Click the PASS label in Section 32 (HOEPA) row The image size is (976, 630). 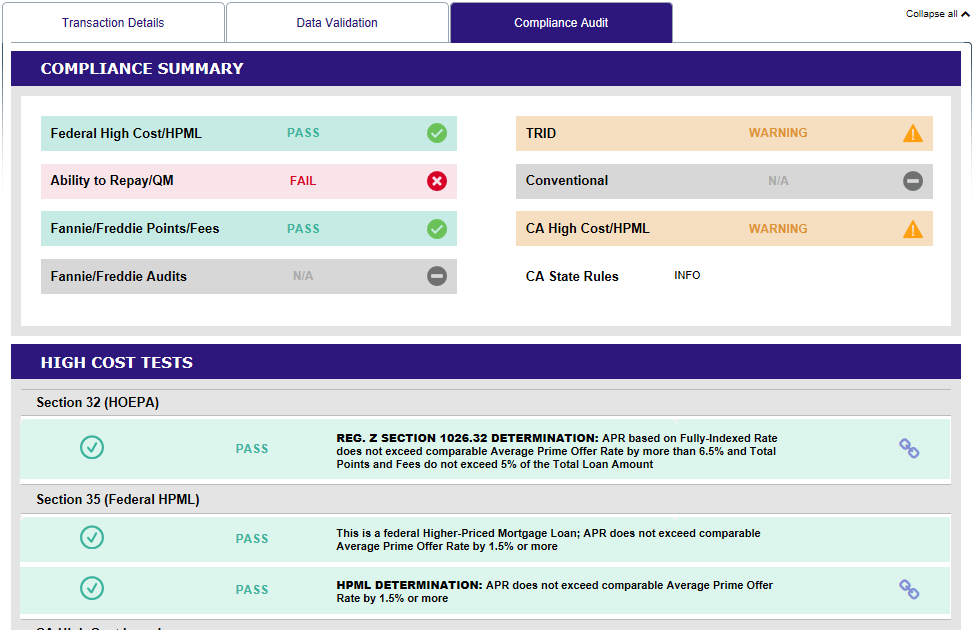[252, 449]
